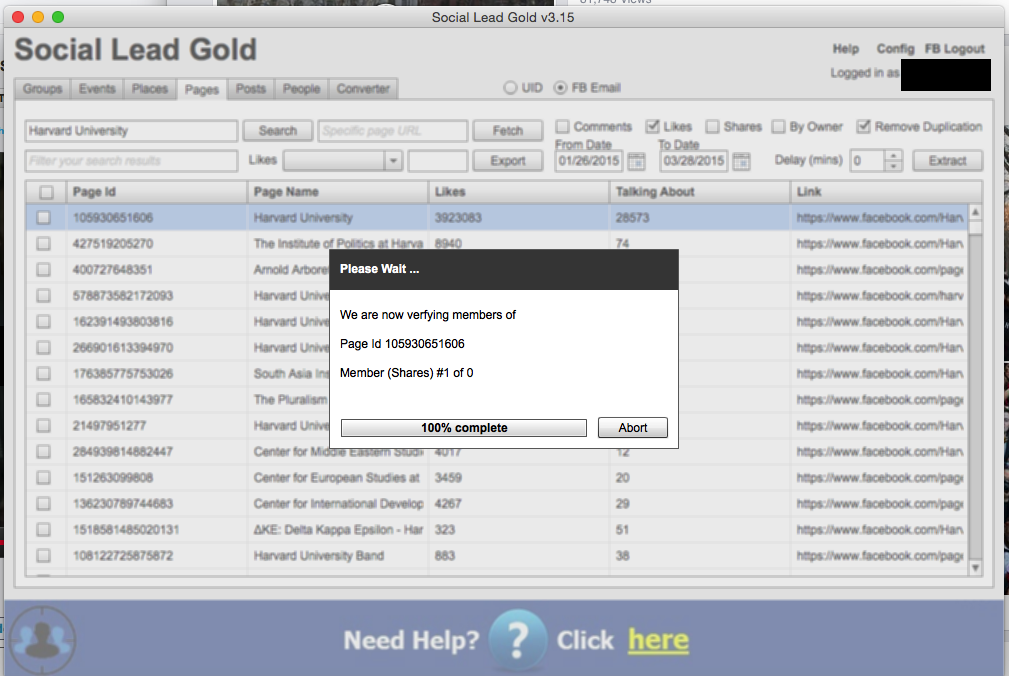1011x676 pixels.
Task: Click Page Id 1518581485020131
Action: [126, 530]
